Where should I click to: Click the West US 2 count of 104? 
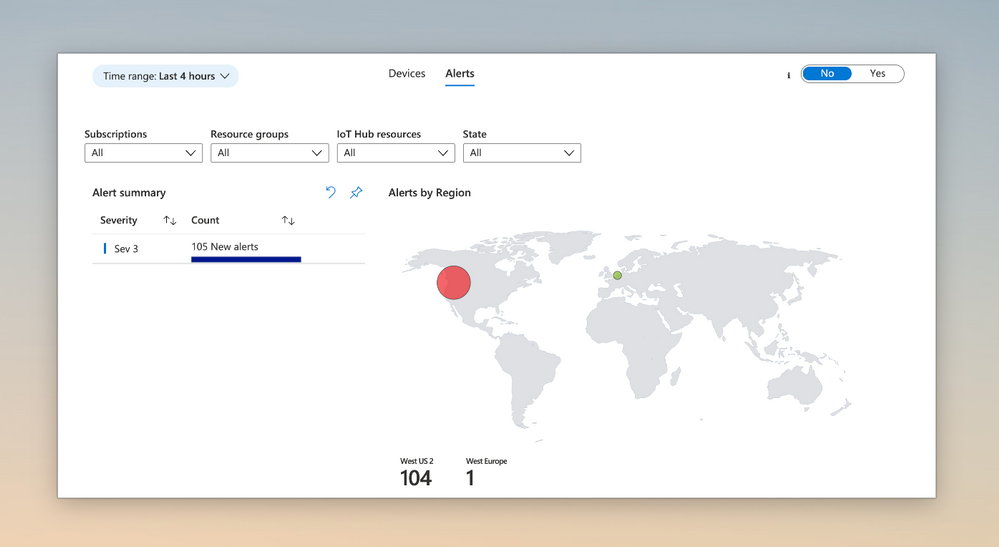416,478
